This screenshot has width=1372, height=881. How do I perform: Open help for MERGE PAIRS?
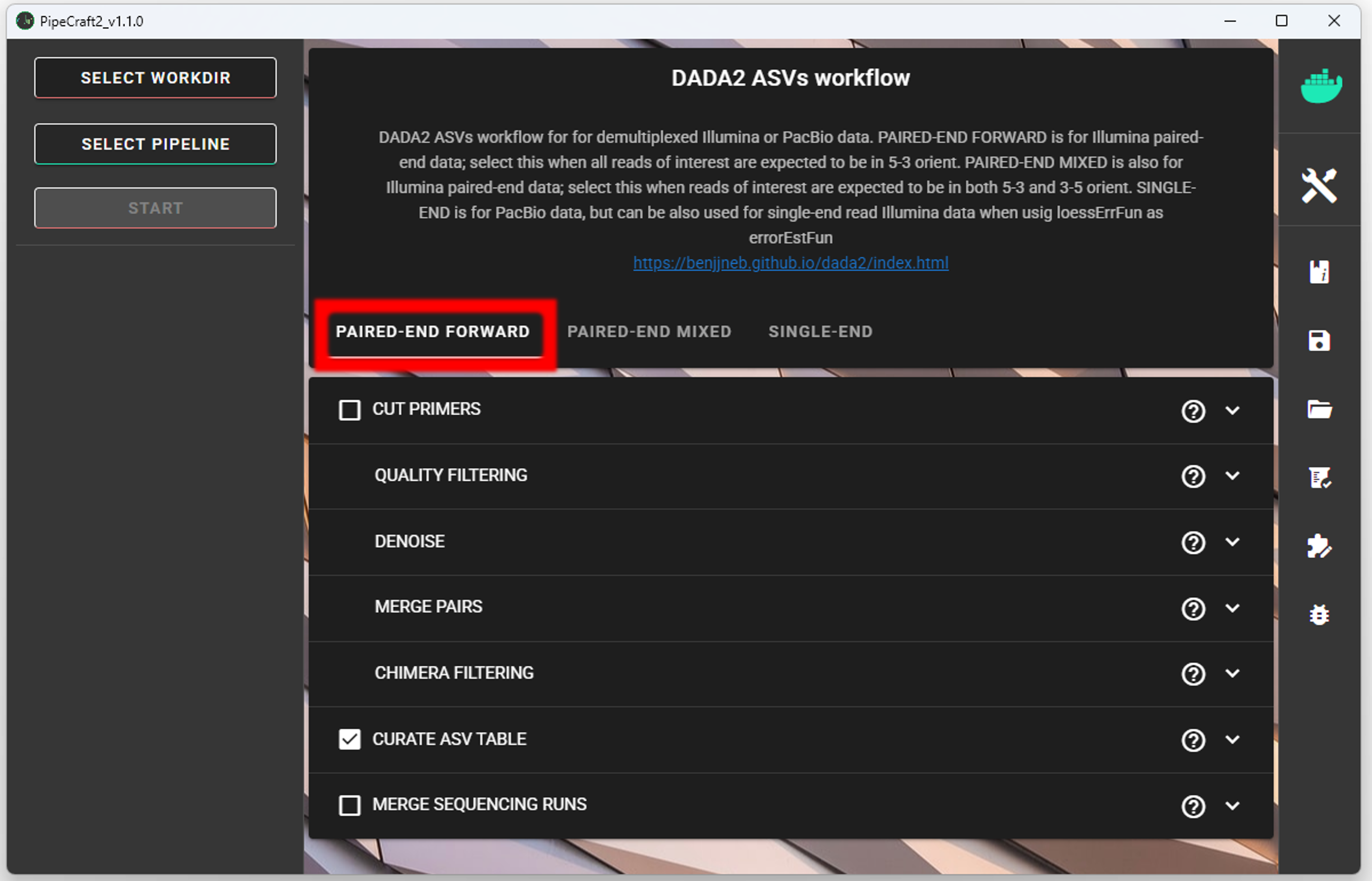(1193, 608)
